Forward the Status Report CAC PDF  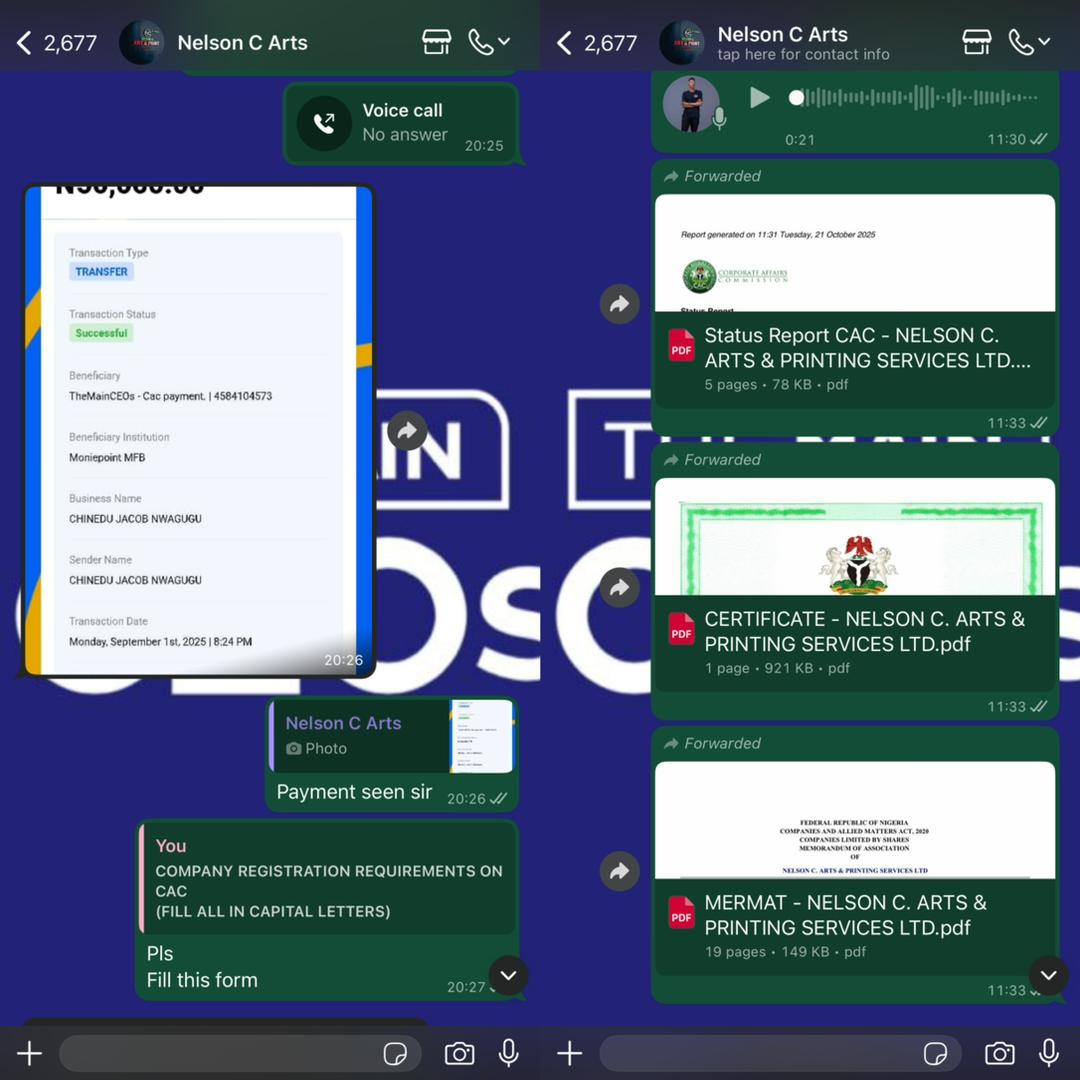tap(619, 304)
